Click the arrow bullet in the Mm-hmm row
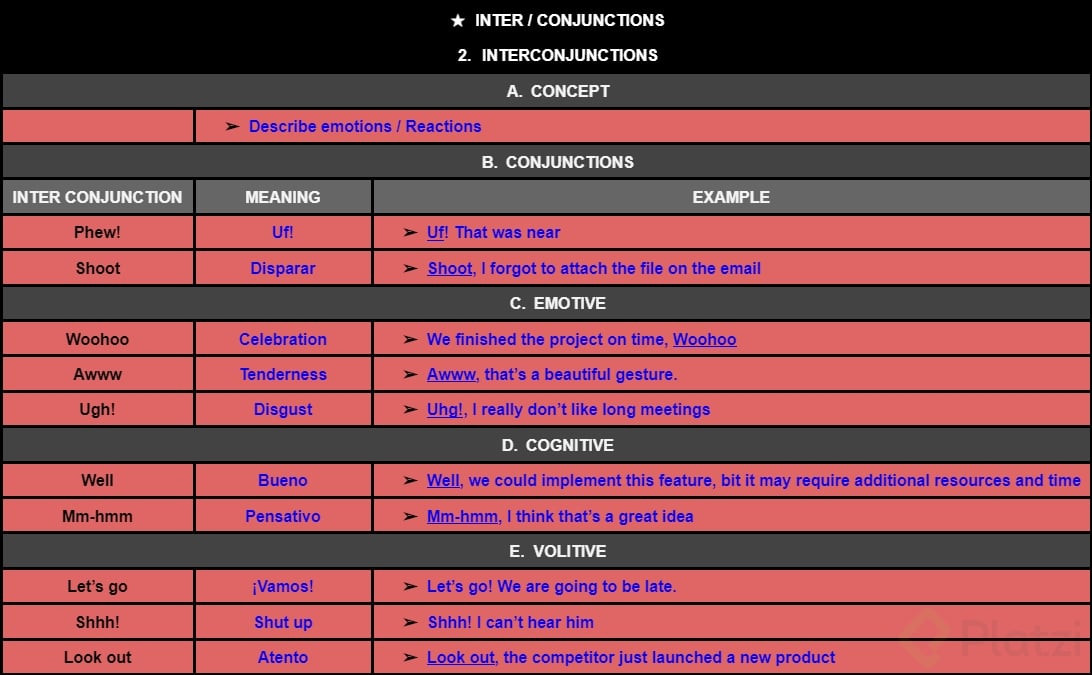The image size is (1092, 675). (410, 516)
